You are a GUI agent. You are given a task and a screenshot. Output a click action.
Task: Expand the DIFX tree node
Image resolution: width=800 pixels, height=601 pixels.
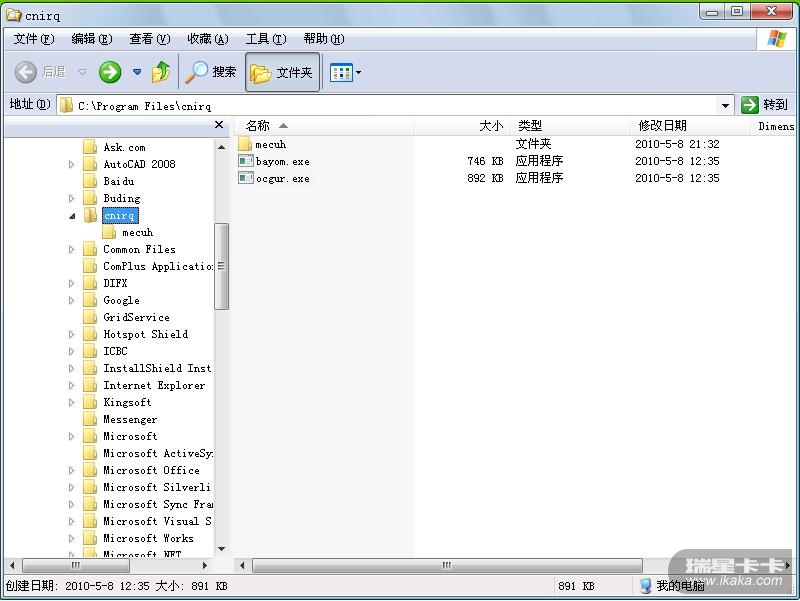[x=71, y=283]
